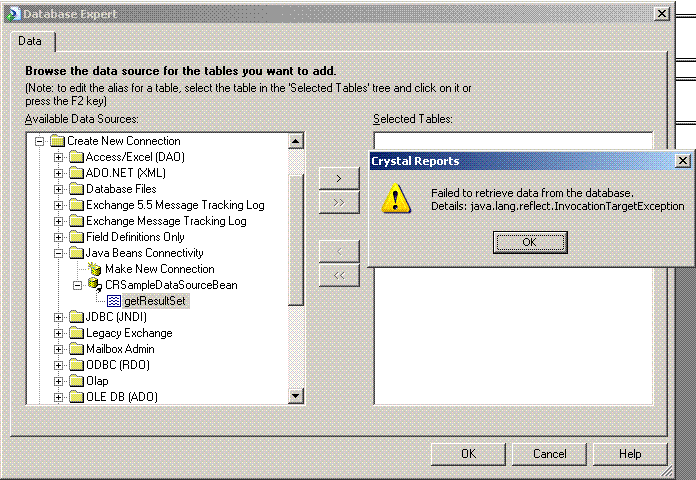Viewport: 696px width, 480px height.
Task: Open Help for Database Expert
Action: (630, 454)
